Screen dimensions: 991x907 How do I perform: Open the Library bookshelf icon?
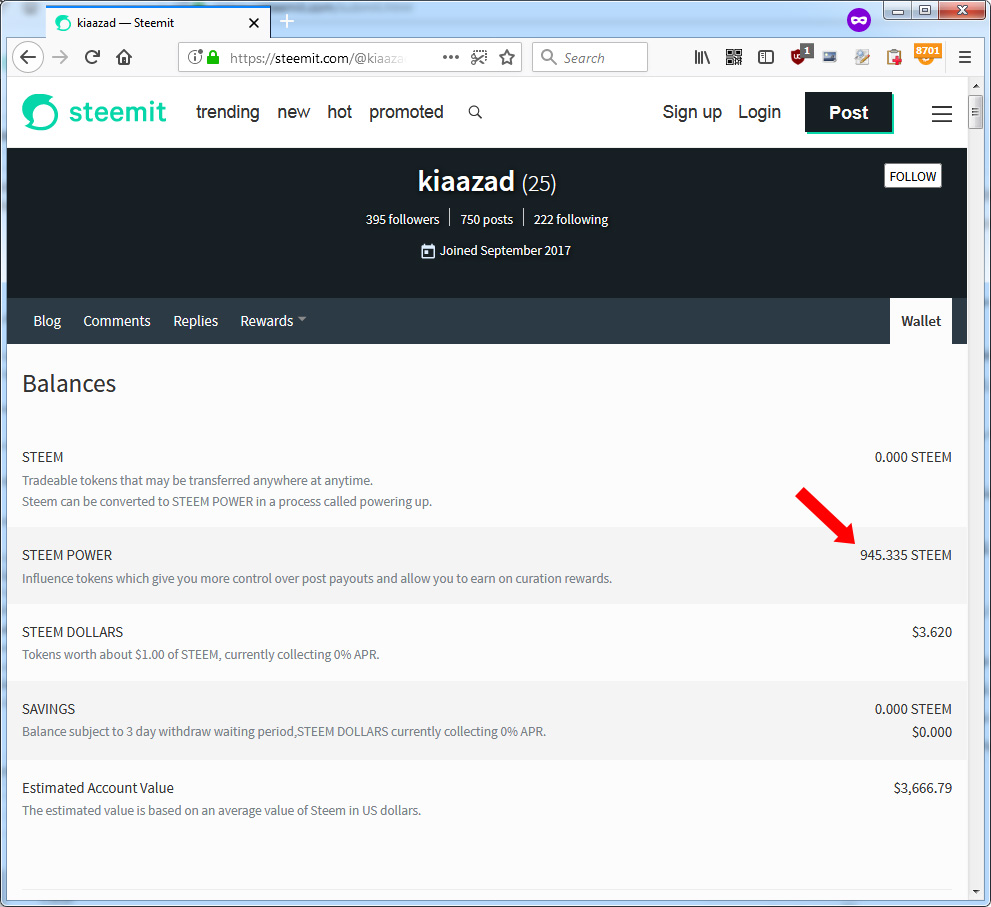(702, 58)
